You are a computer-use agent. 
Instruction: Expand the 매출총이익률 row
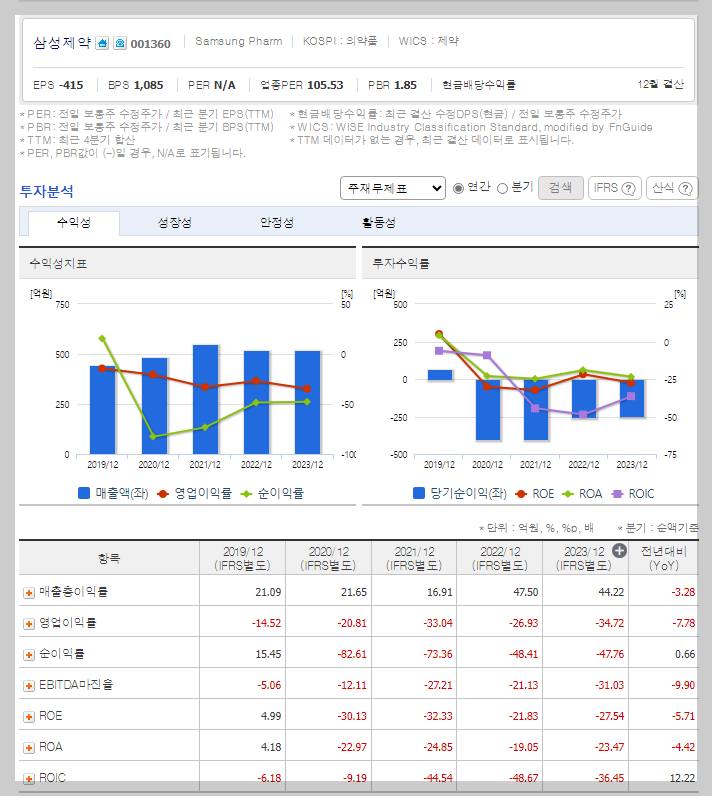(29, 593)
